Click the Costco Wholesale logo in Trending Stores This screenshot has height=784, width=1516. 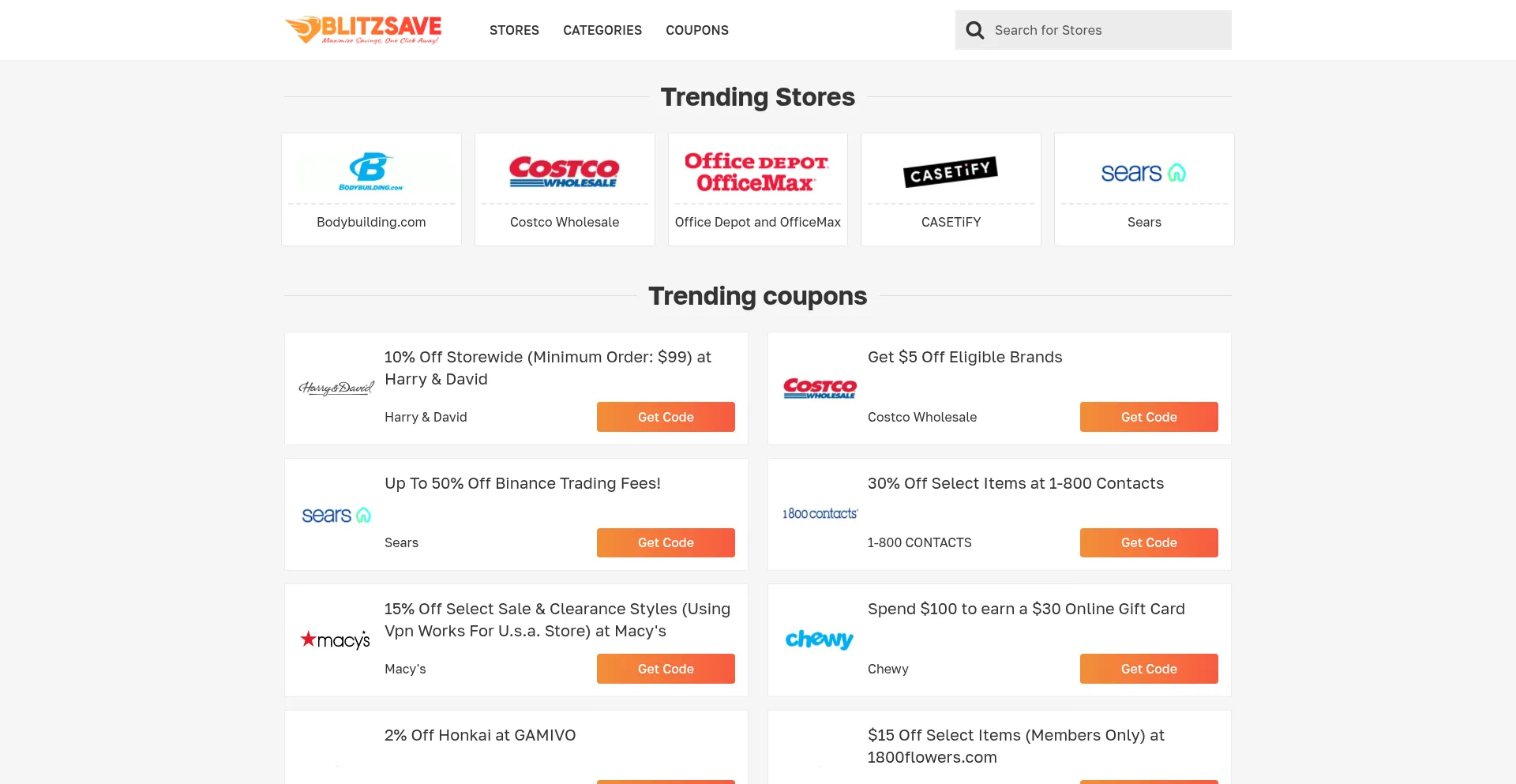(565, 171)
